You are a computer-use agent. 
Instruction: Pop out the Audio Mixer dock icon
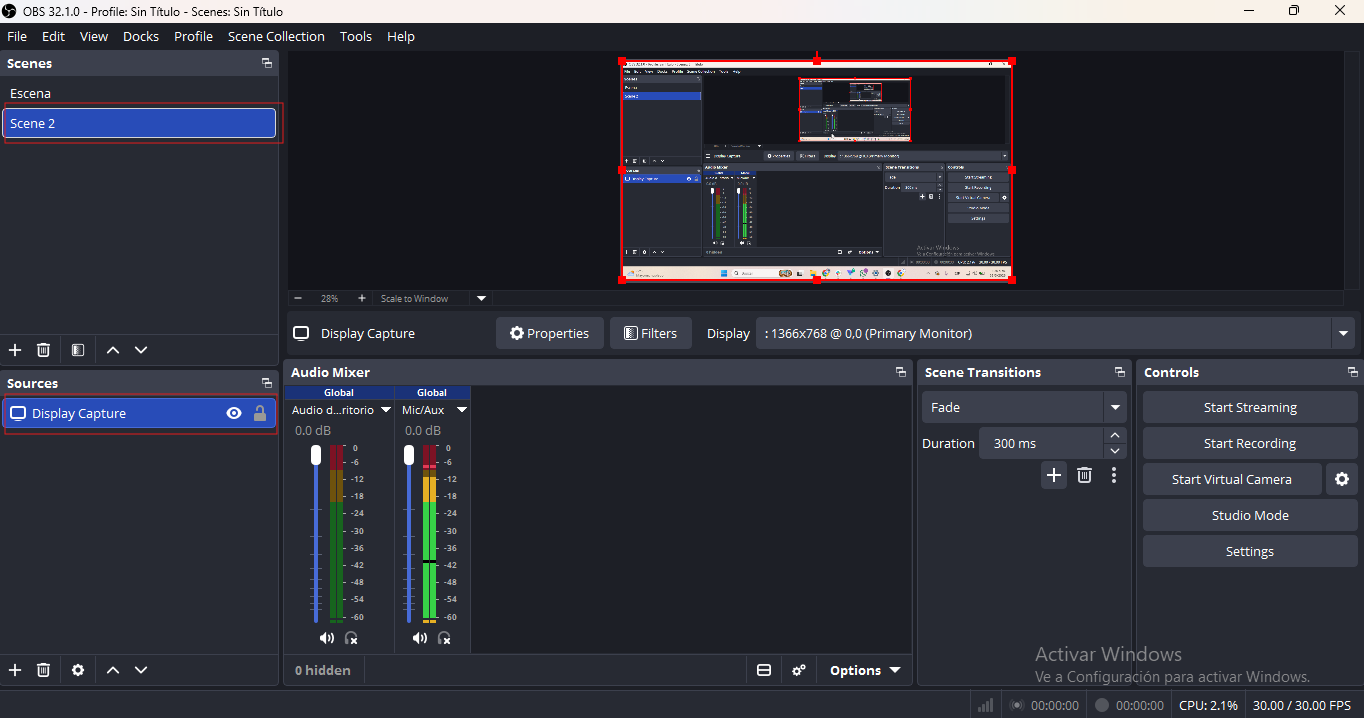click(901, 372)
